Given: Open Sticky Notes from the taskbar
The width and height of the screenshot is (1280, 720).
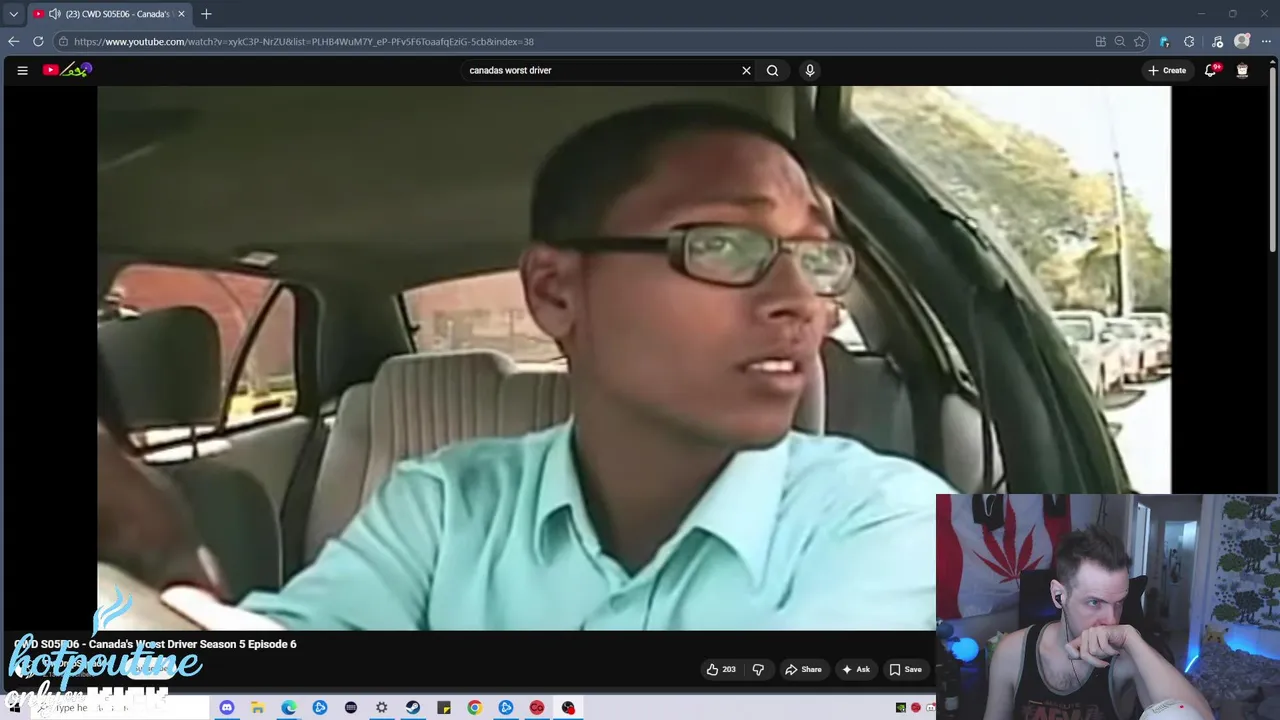Looking at the screenshot, I should coord(443,708).
